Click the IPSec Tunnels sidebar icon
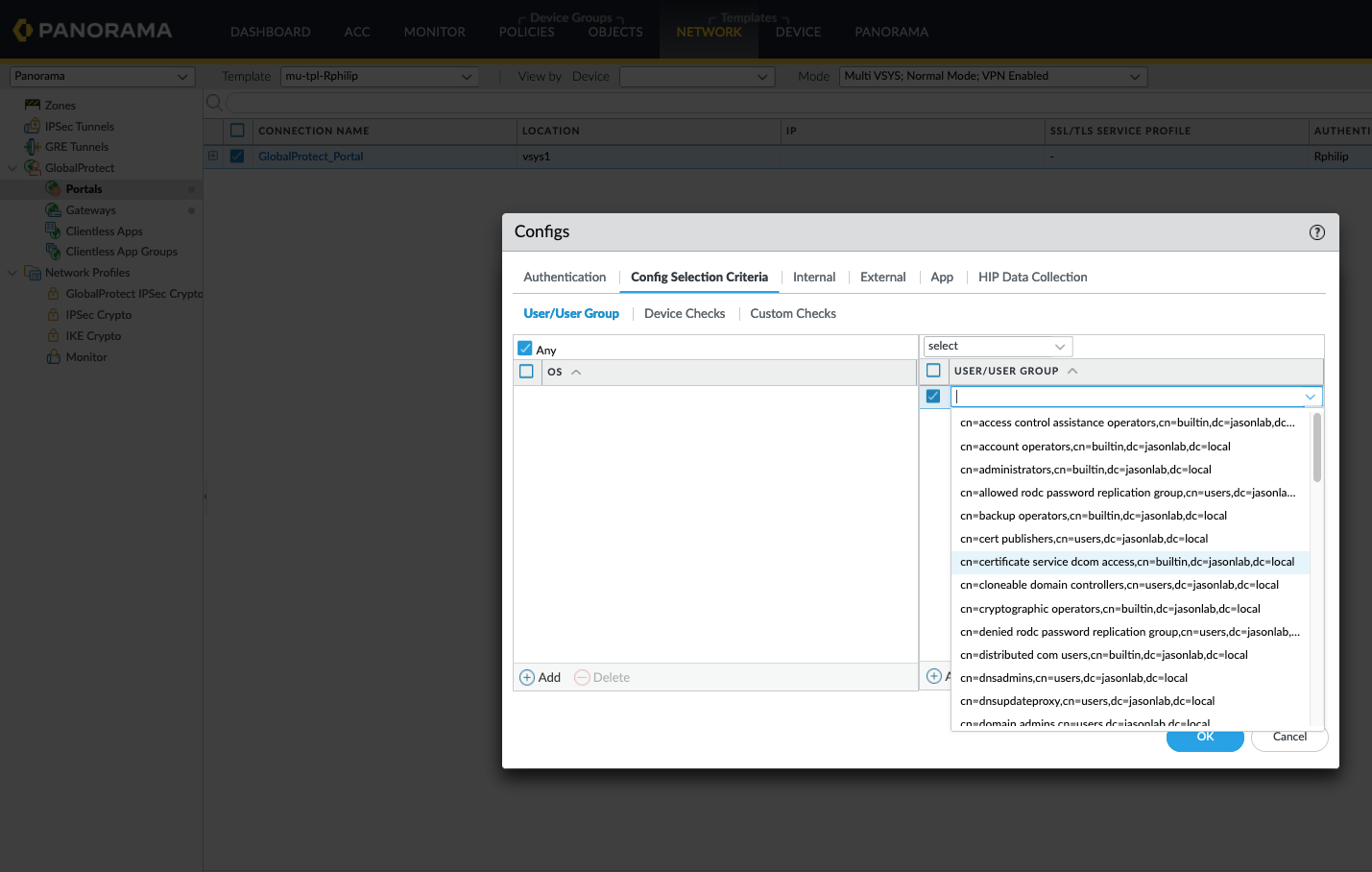This screenshot has height=872, width=1372. (x=33, y=126)
